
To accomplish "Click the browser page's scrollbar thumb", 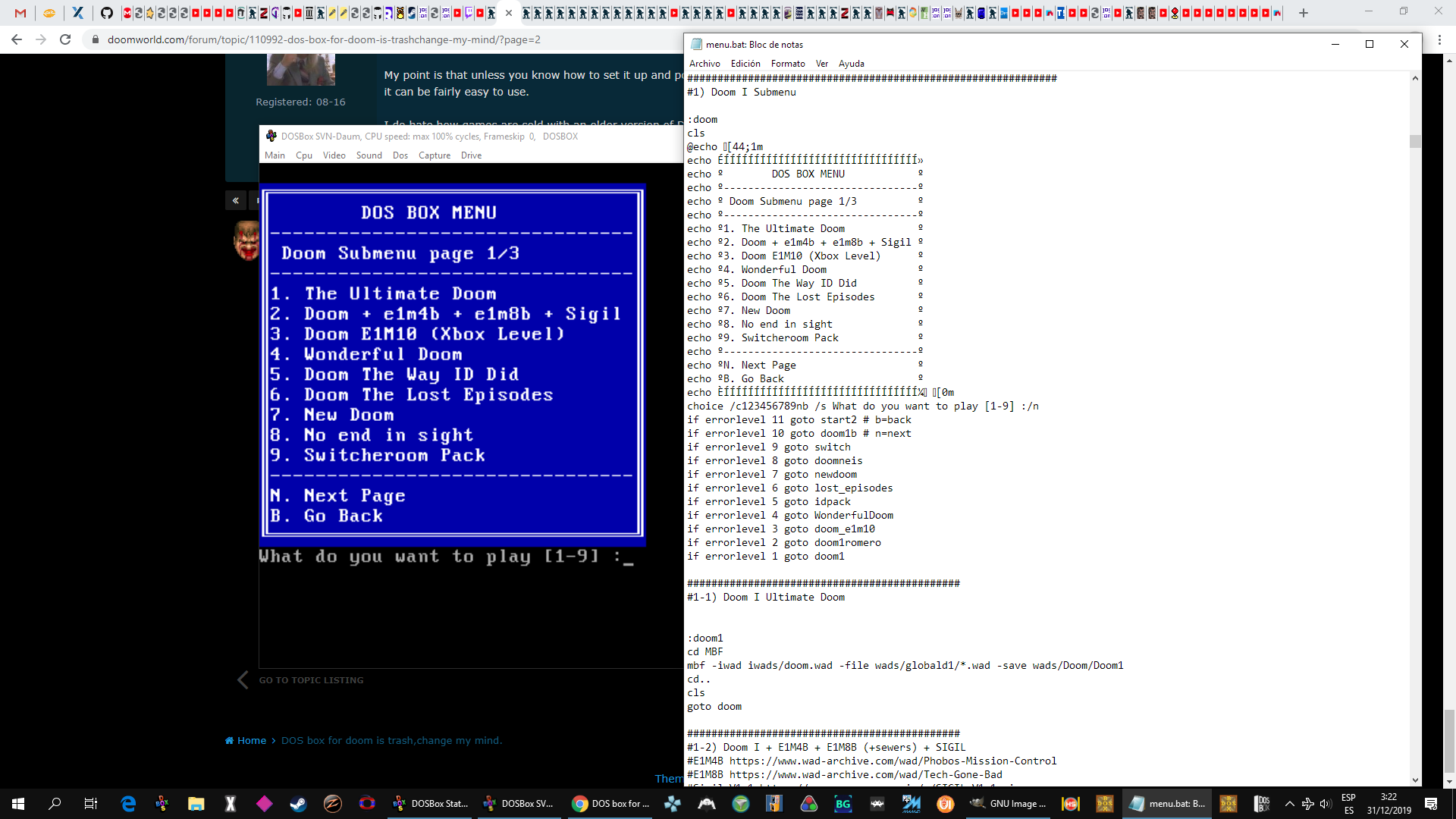I will (1449, 740).
